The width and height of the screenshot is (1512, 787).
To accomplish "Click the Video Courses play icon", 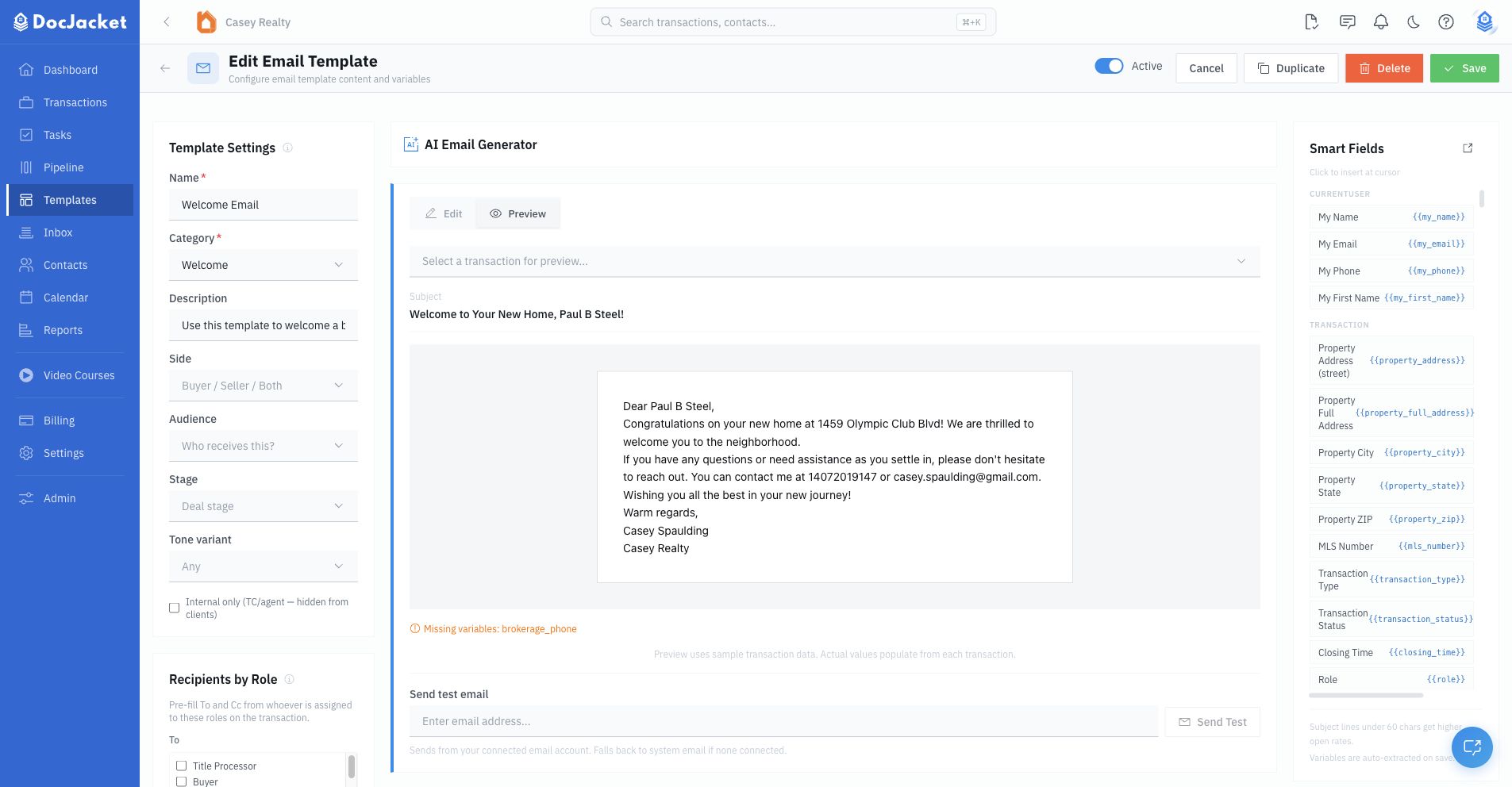I will tap(26, 375).
